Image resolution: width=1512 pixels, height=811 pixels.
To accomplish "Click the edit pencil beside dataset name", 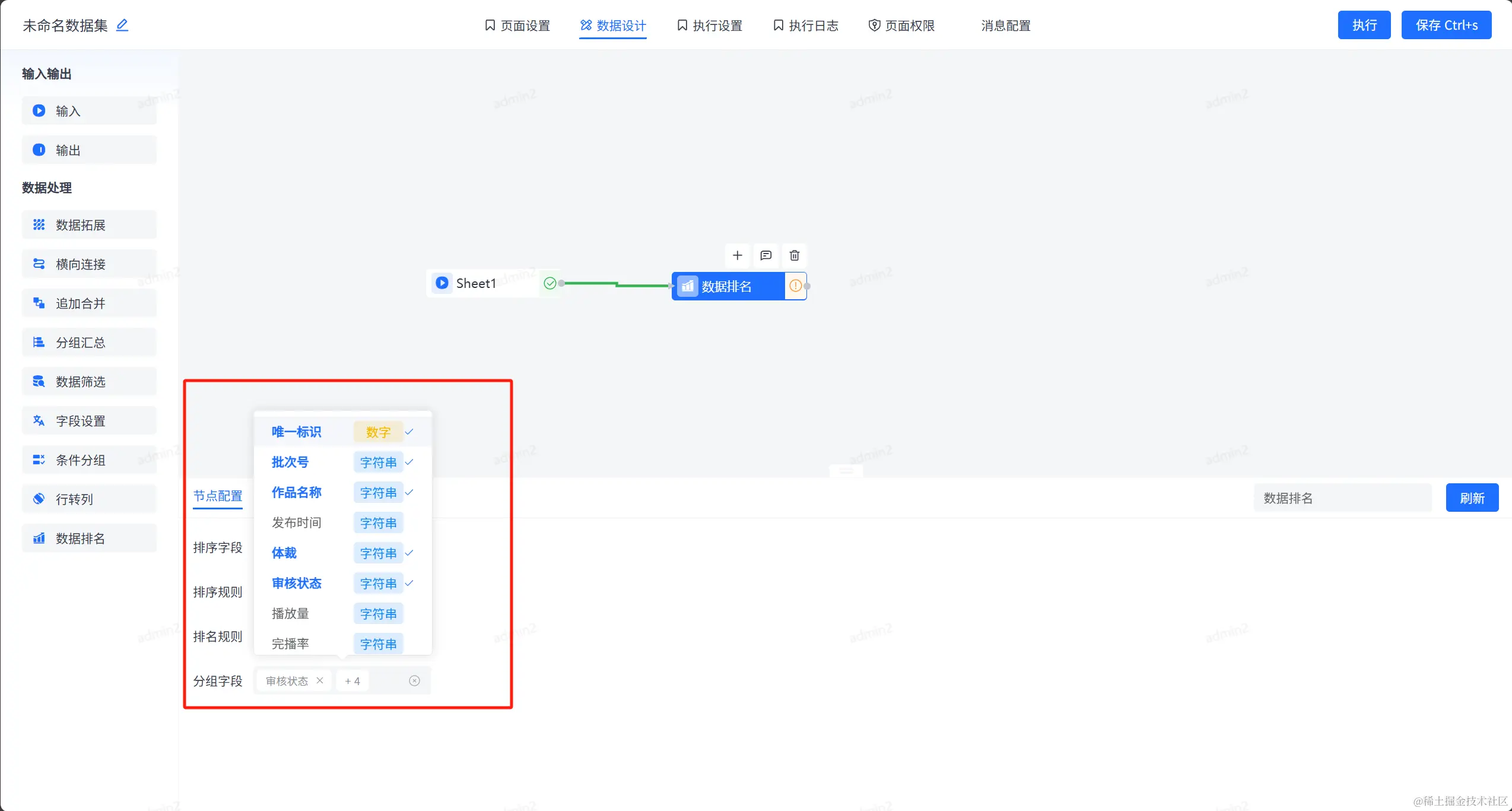I will tap(122, 25).
